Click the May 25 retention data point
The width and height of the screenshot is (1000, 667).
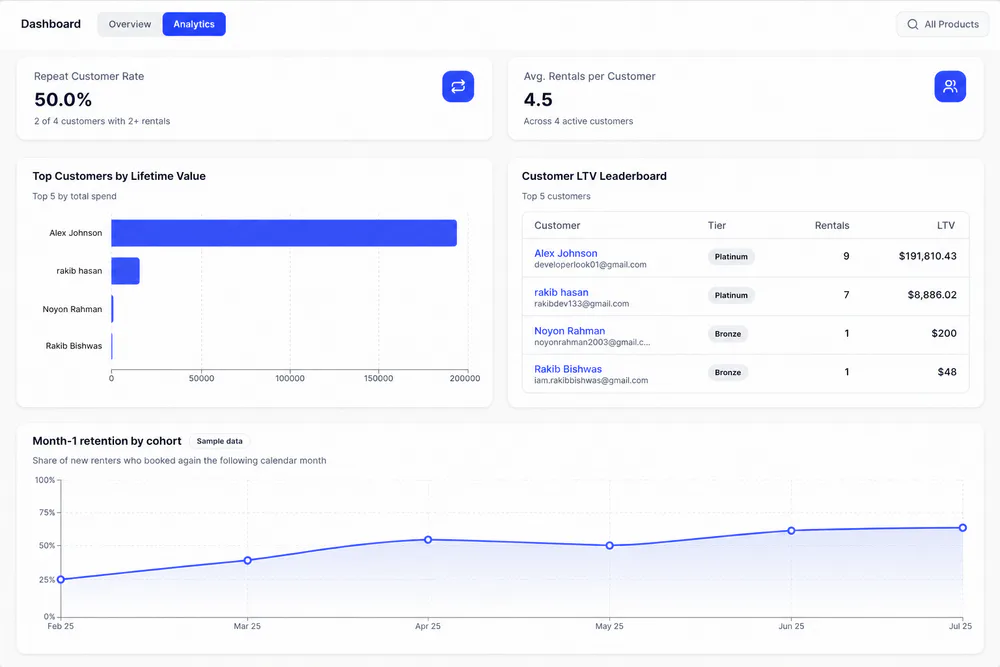(610, 546)
